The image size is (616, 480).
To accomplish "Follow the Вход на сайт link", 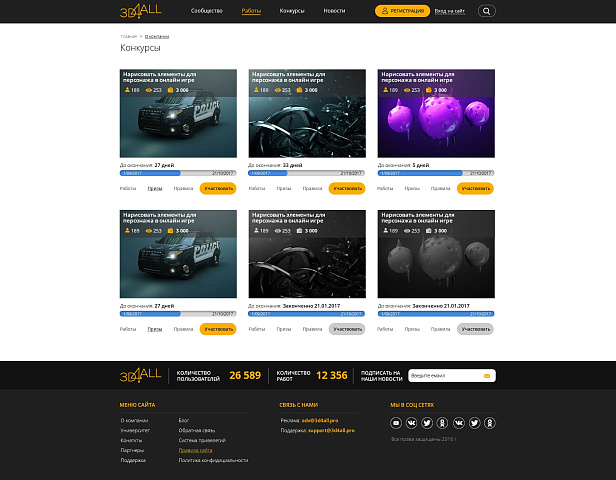I will (x=450, y=11).
